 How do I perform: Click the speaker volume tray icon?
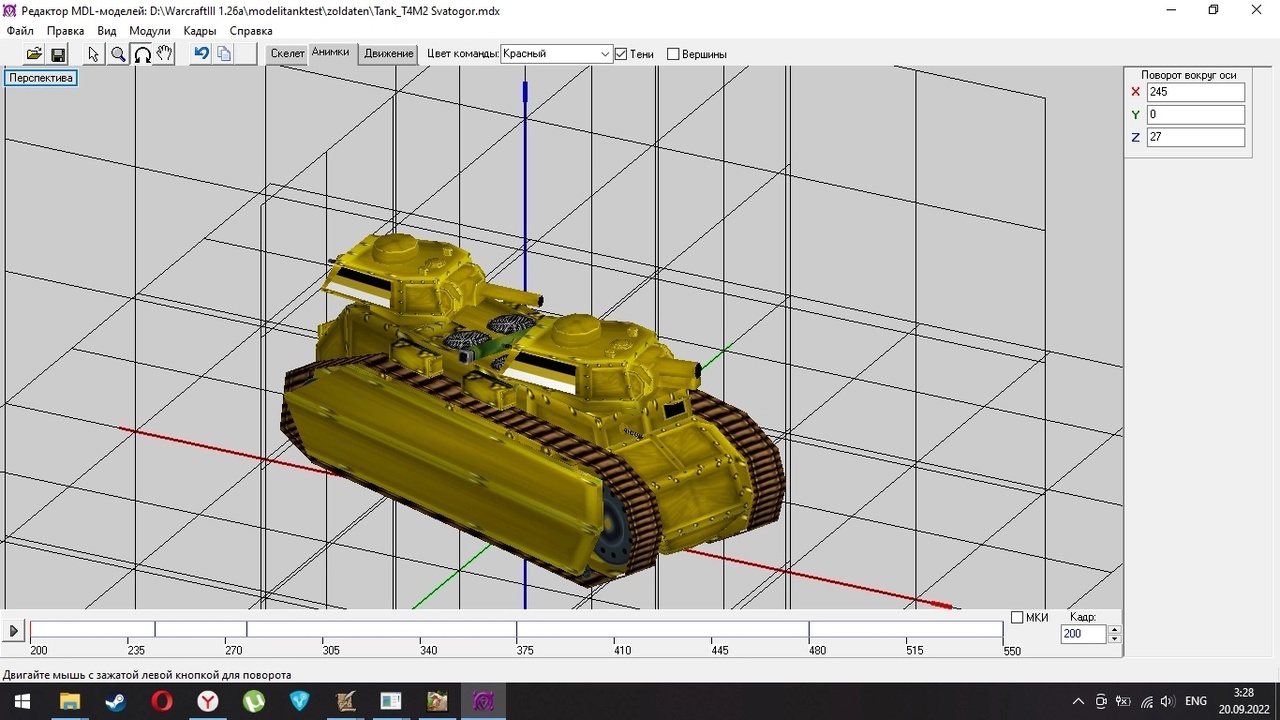1167,701
